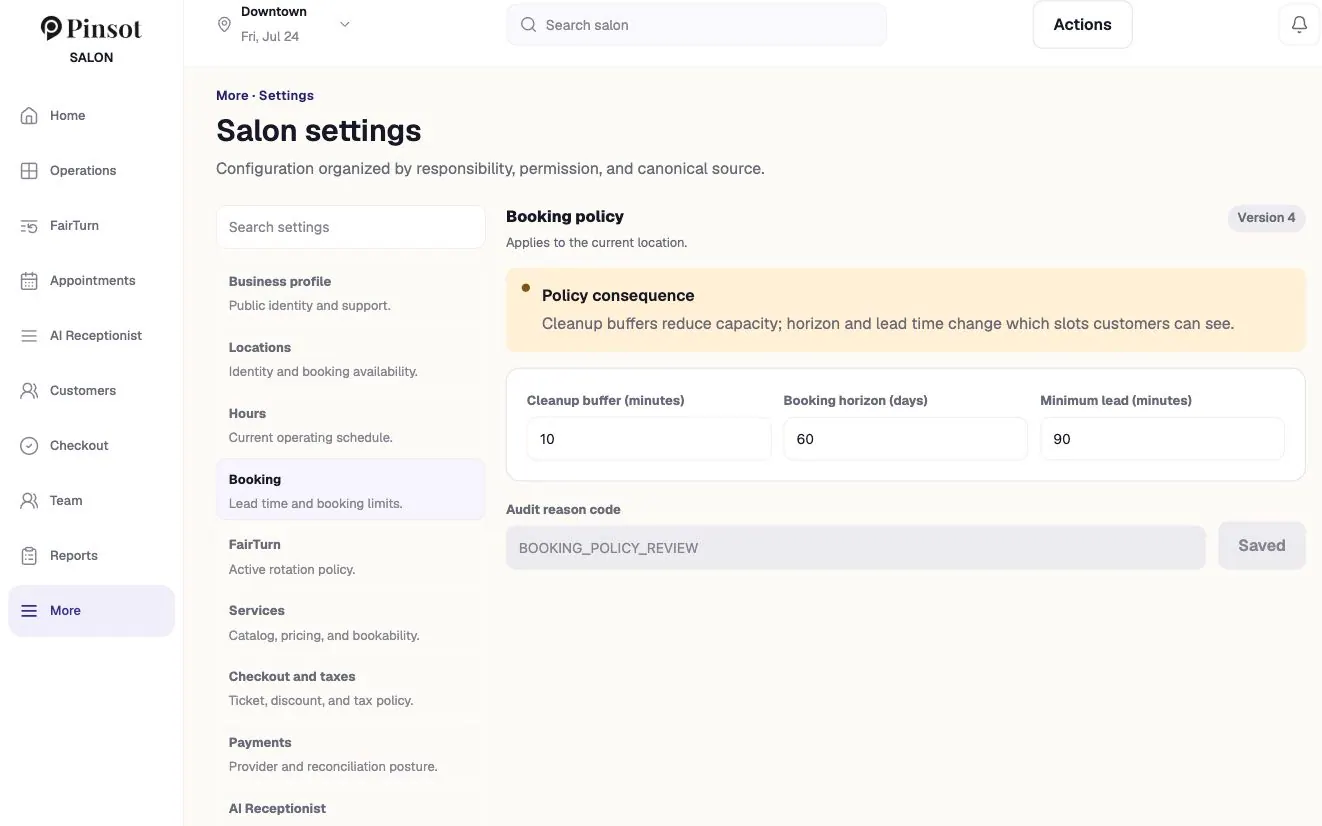Viewport: 1322px width, 826px height.
Task: Open the notifications bell icon
Action: [x=1299, y=25]
